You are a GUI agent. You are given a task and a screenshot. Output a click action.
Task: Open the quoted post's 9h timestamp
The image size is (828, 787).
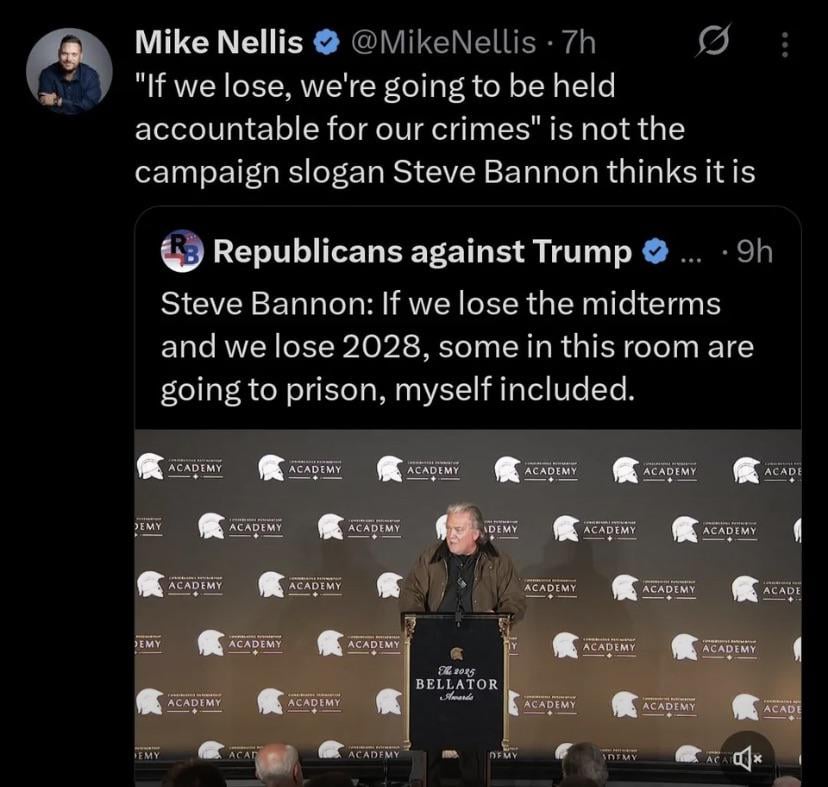click(x=753, y=252)
